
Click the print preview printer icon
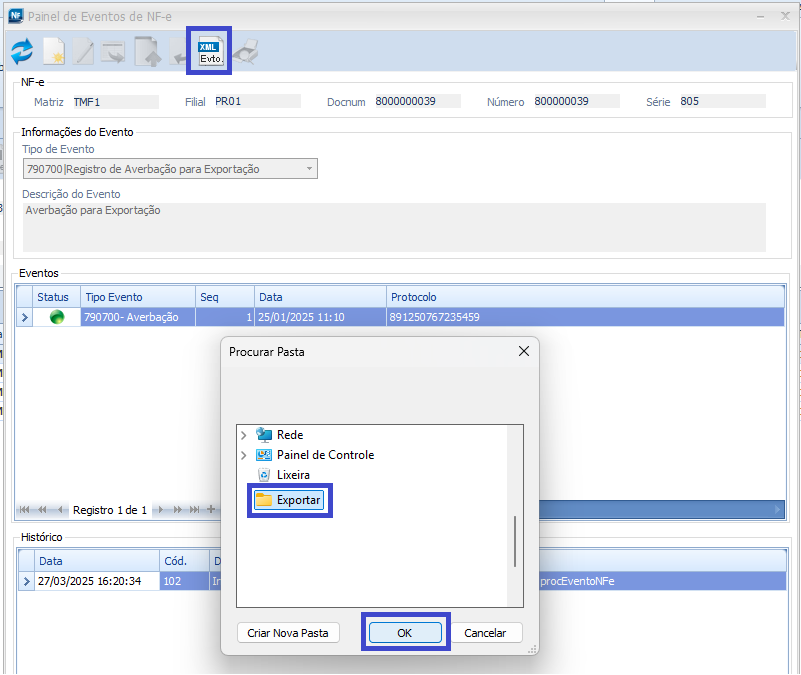246,52
